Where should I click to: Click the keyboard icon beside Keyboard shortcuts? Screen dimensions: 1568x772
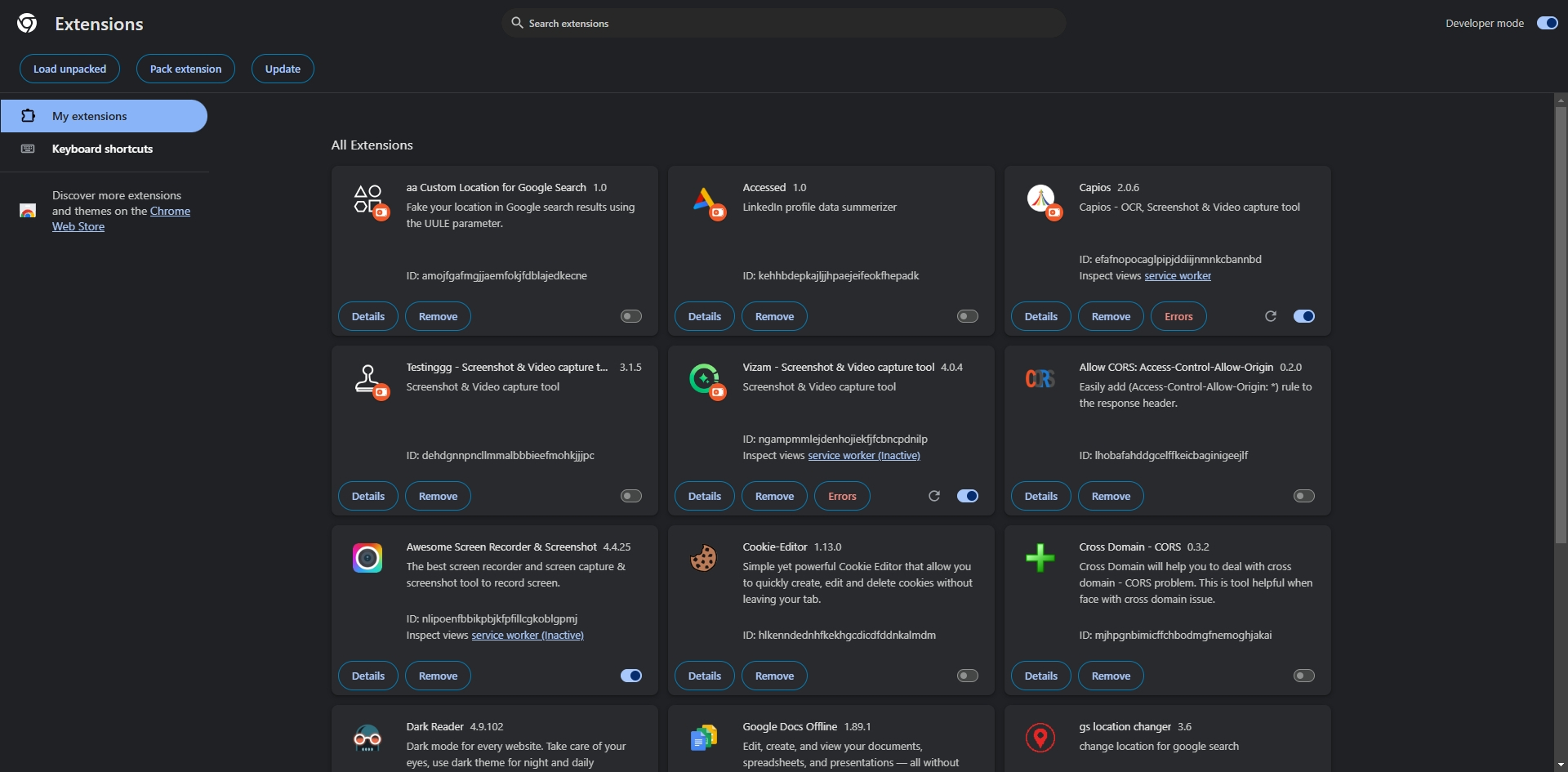[28, 149]
